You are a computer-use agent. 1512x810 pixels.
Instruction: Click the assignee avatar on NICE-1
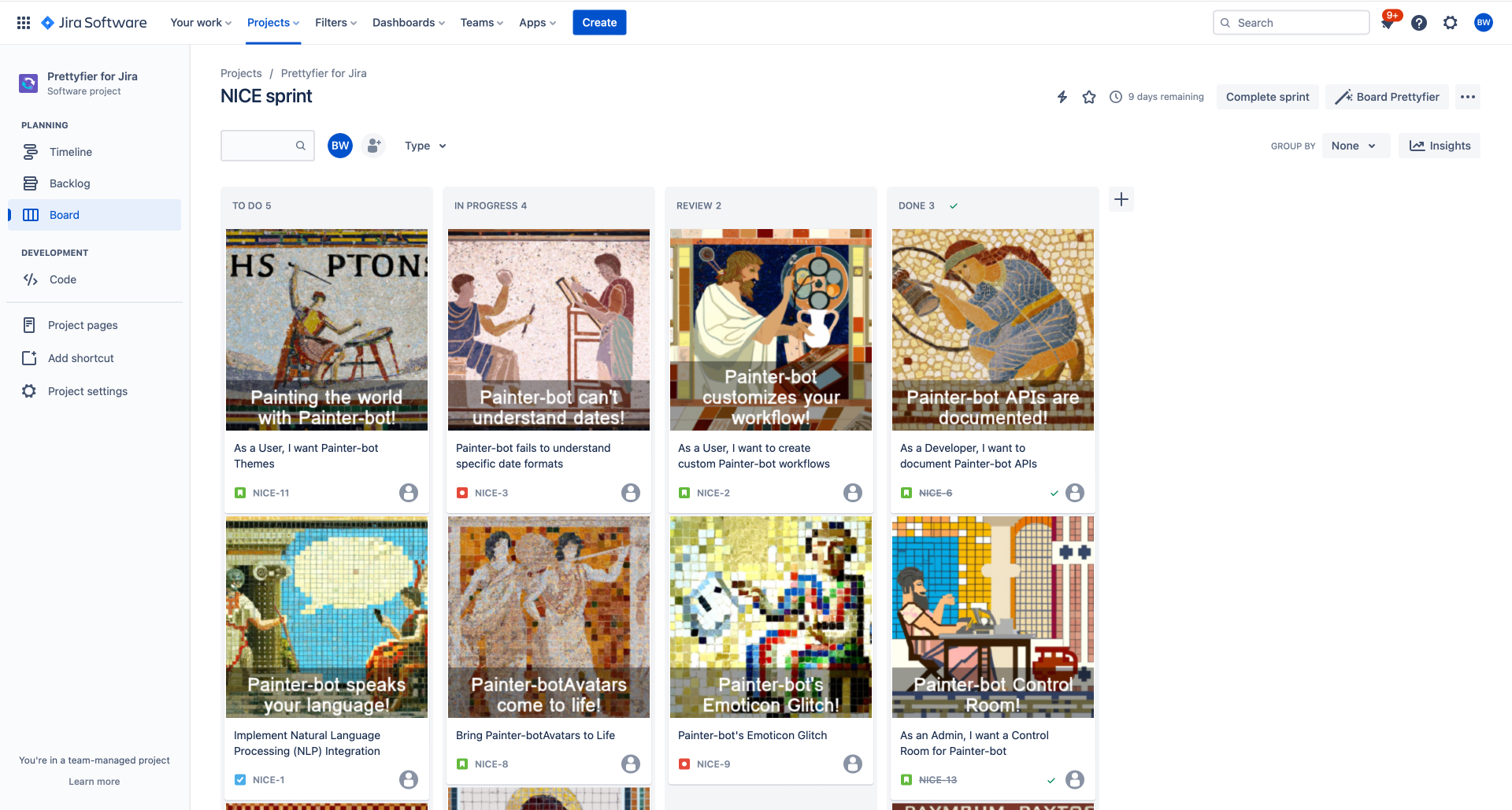(409, 779)
